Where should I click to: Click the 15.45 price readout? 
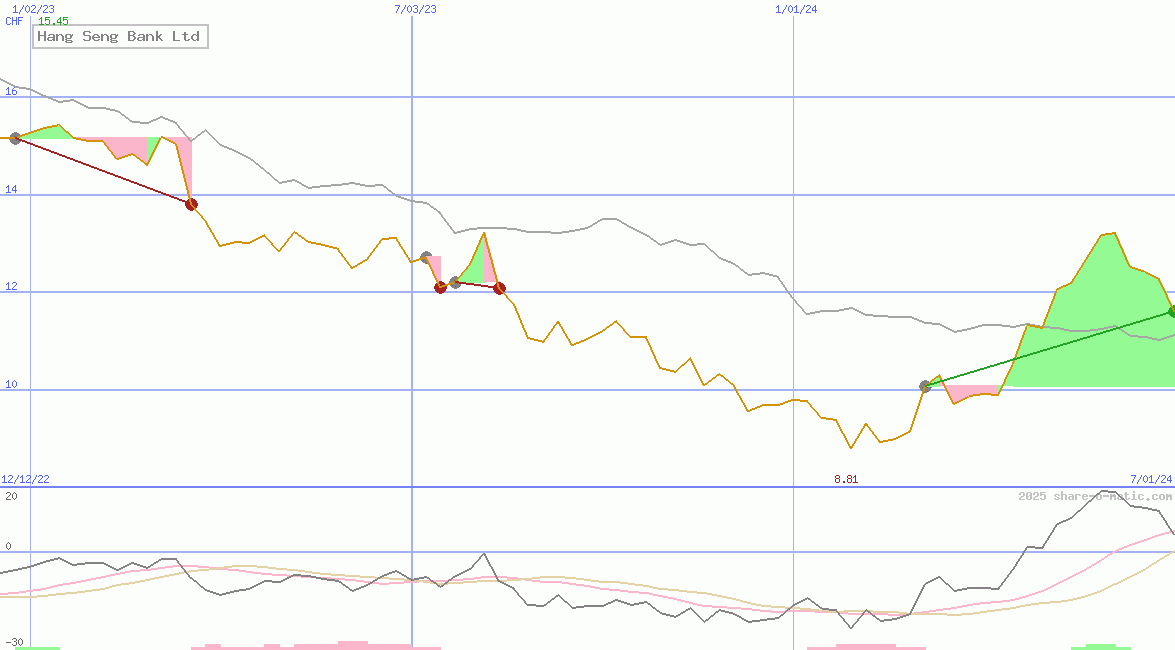point(52,21)
